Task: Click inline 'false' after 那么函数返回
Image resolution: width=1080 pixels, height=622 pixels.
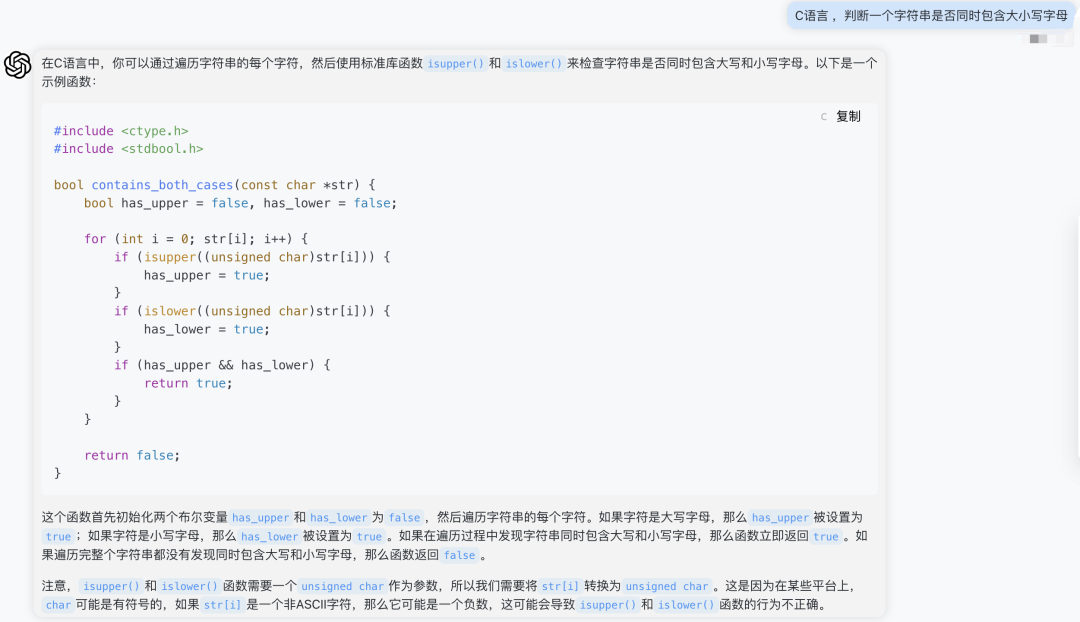Action: coord(459,555)
